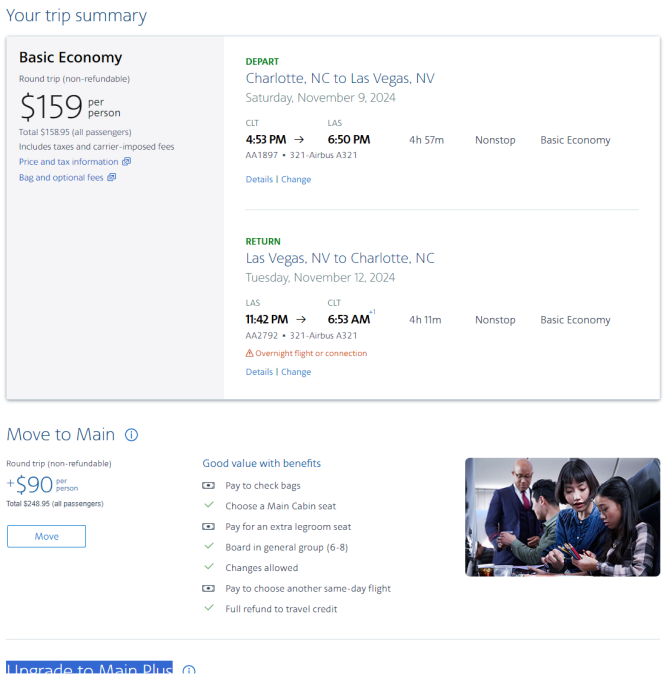The height and width of the screenshot is (674, 670).
Task: Click the info icon beside Move to Main
Action: click(132, 435)
